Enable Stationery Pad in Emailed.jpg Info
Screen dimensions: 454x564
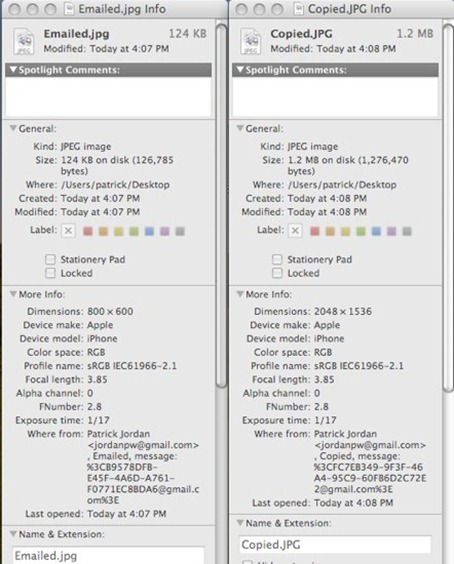(50, 259)
